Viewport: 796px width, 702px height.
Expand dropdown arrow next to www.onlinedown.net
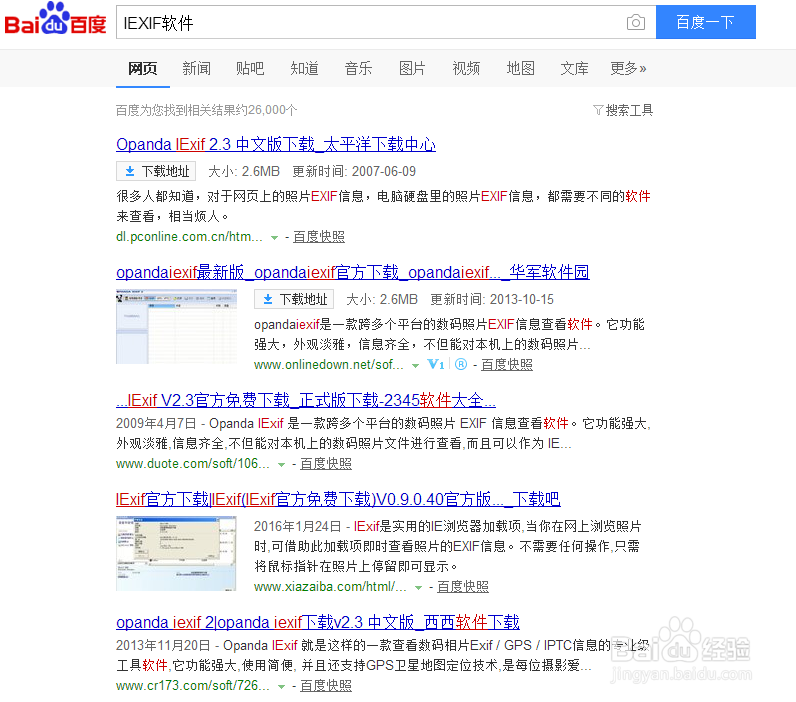point(415,365)
